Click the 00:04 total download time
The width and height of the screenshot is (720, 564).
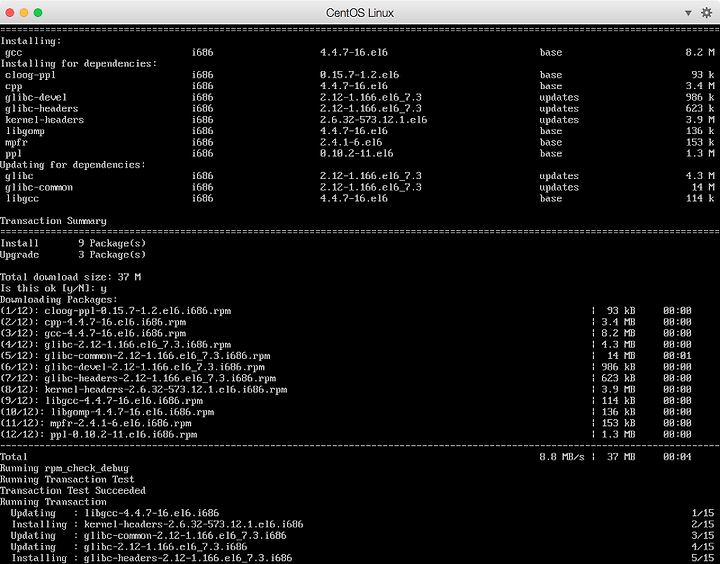click(x=677, y=457)
